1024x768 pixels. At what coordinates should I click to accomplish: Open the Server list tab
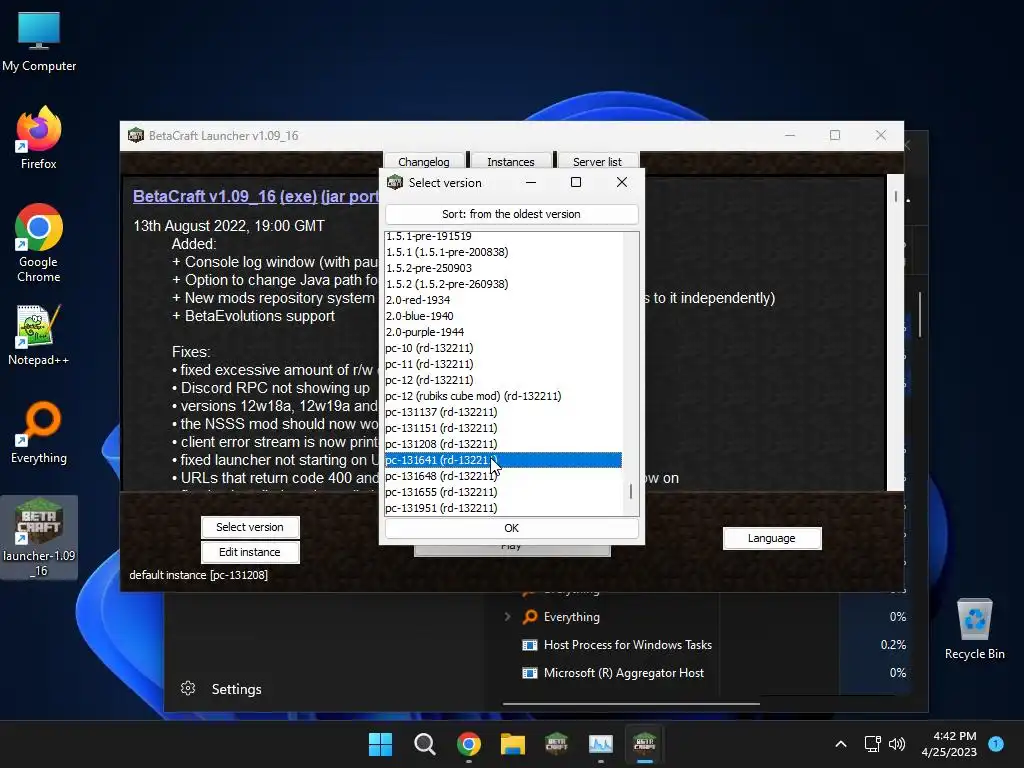(x=597, y=161)
